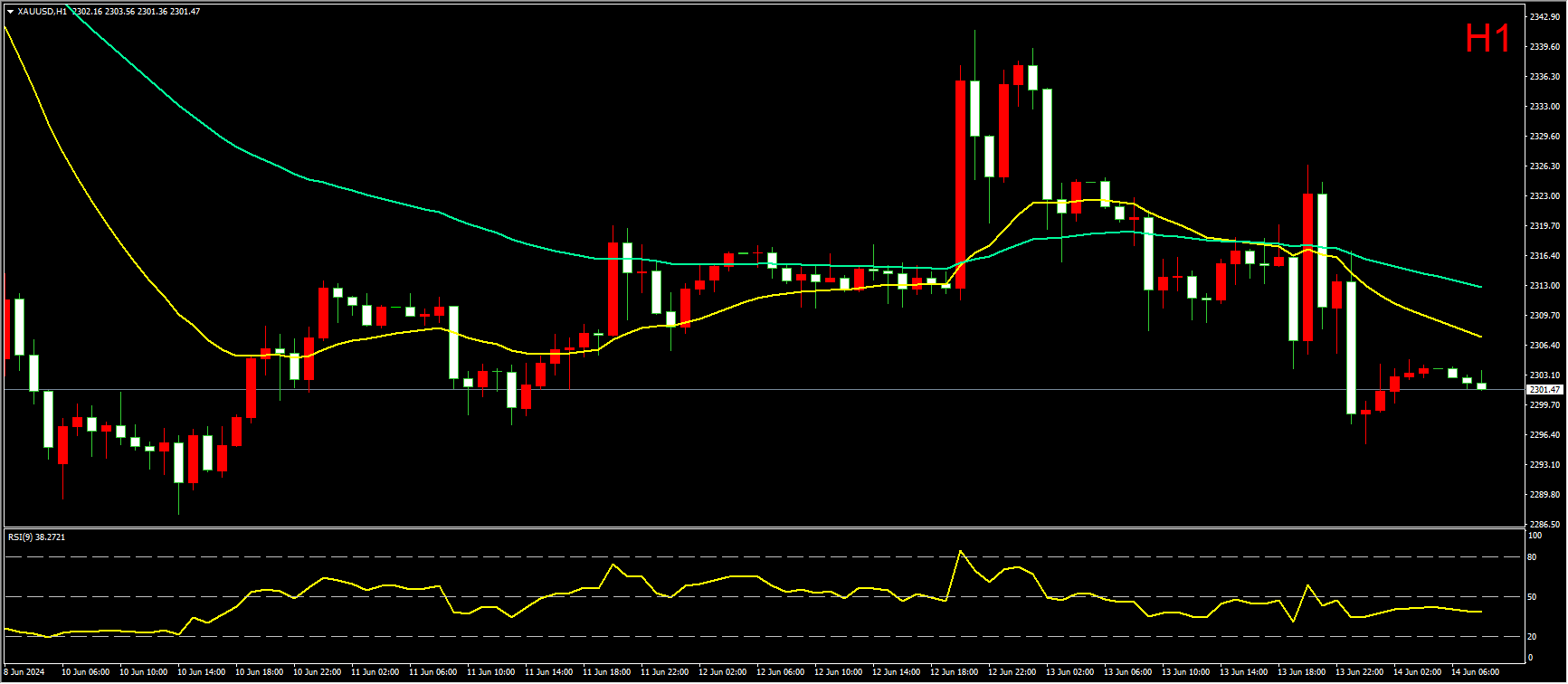Click the 11 Jun 22:00 time label
This screenshot has height=684, width=1568.
665,672
